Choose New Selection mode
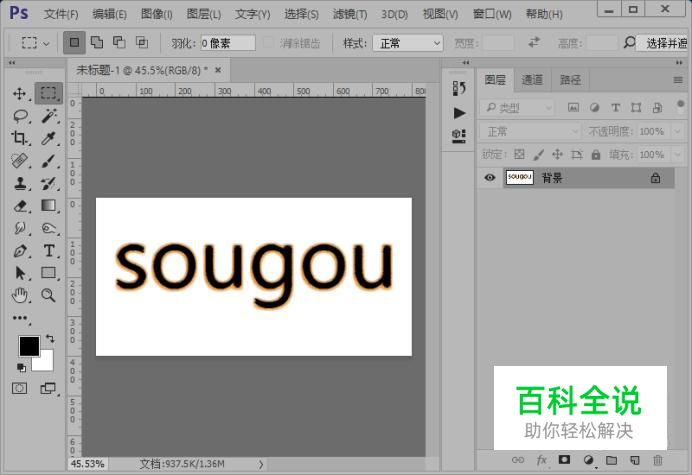This screenshot has height=475, width=692. 74,43
